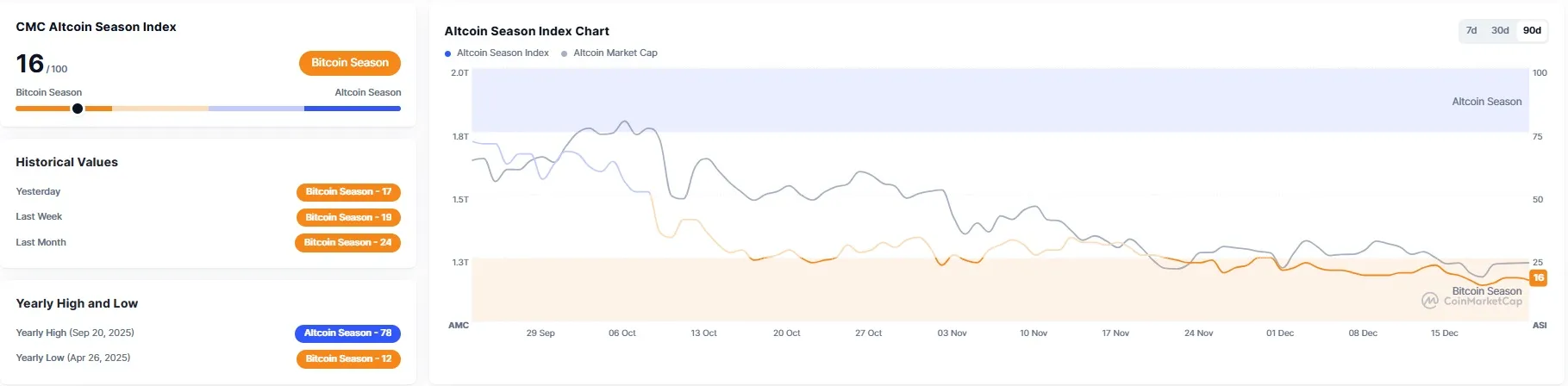Click the 01 Dec date on chart axis
The height and width of the screenshot is (386, 1568).
(1279, 333)
